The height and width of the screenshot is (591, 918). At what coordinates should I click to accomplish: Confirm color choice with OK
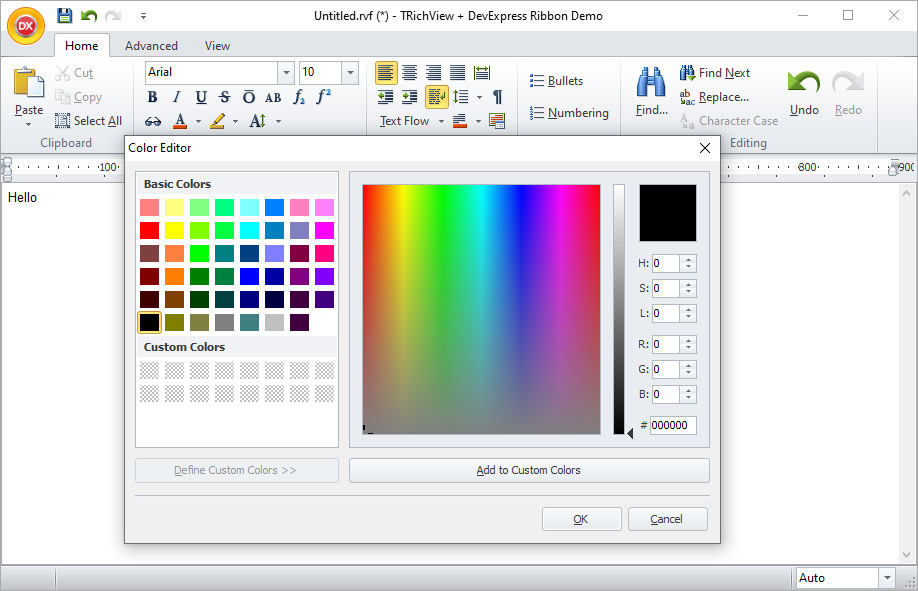pyautogui.click(x=581, y=519)
